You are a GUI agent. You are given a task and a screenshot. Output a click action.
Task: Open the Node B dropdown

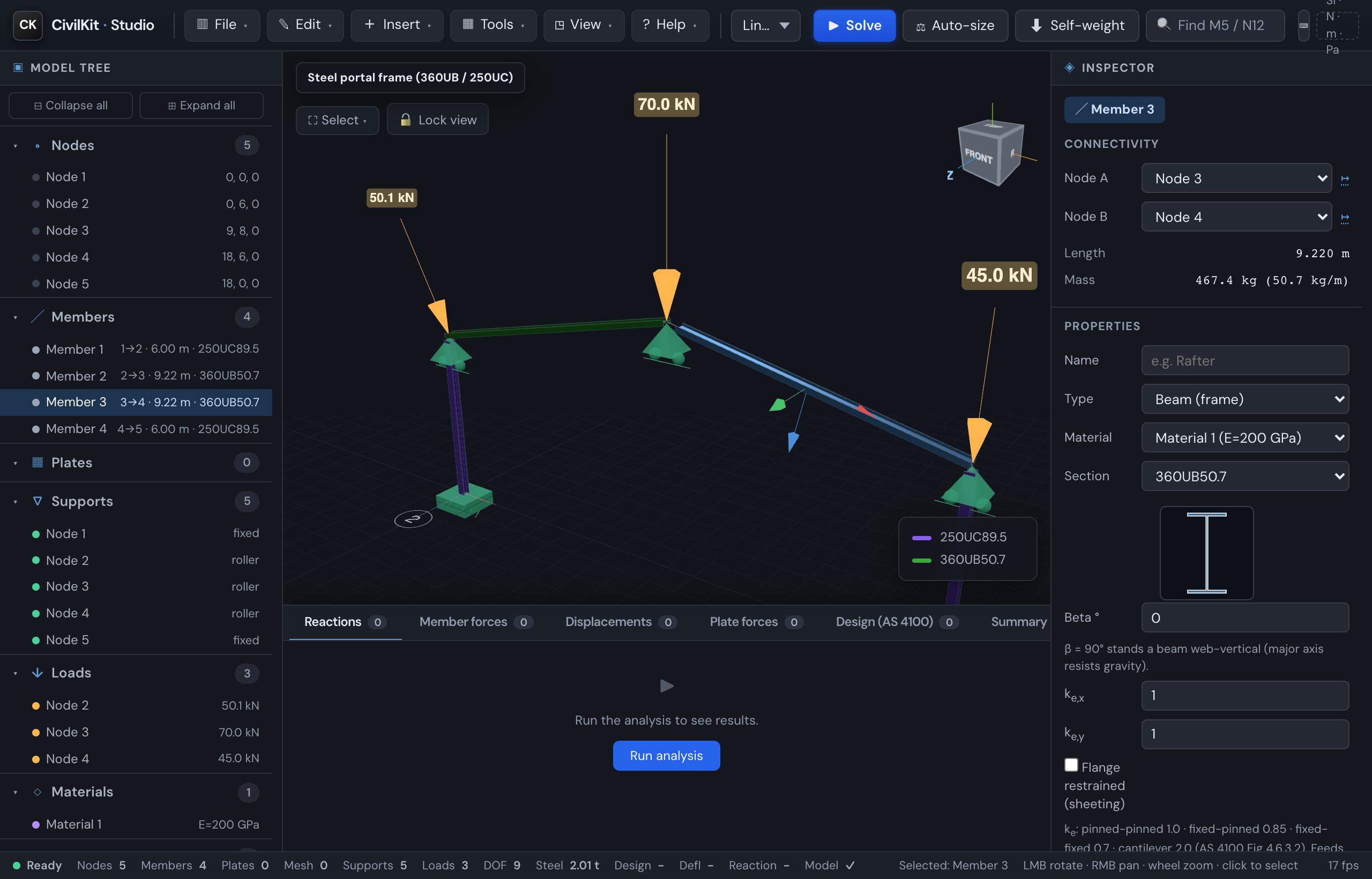coord(1236,217)
